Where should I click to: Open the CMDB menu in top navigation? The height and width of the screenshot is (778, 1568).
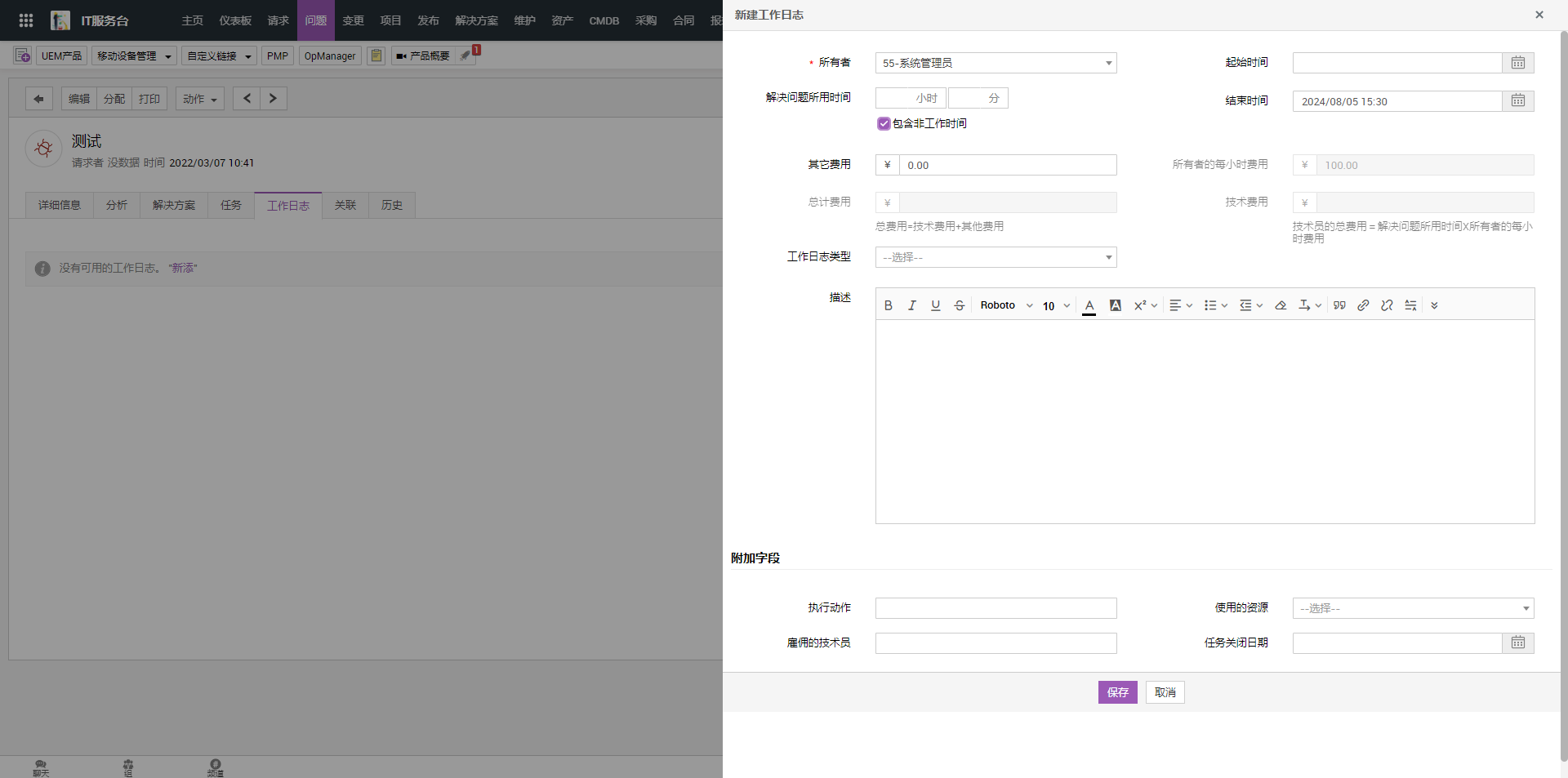(x=604, y=20)
